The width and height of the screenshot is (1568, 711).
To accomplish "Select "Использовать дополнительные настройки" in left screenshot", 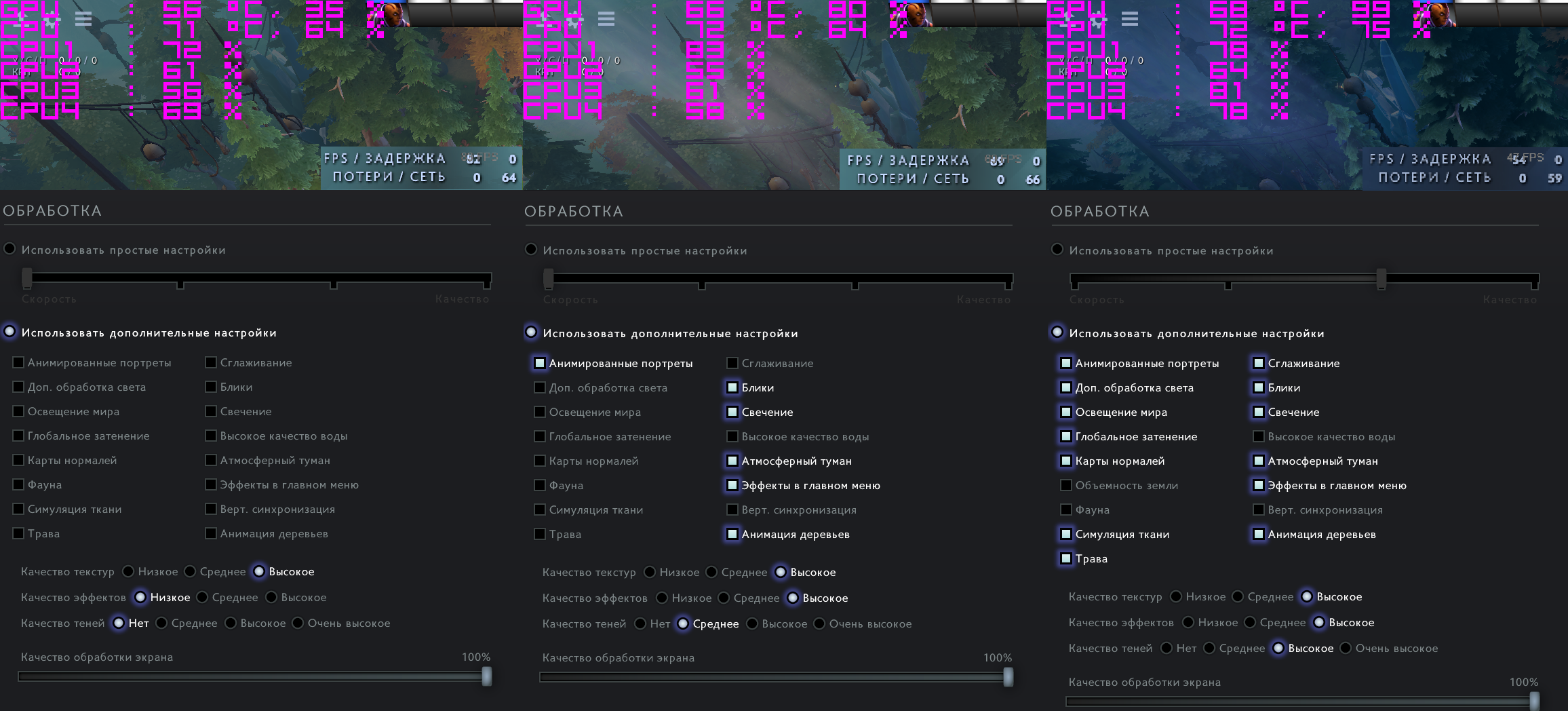I will pyautogui.click(x=9, y=332).
